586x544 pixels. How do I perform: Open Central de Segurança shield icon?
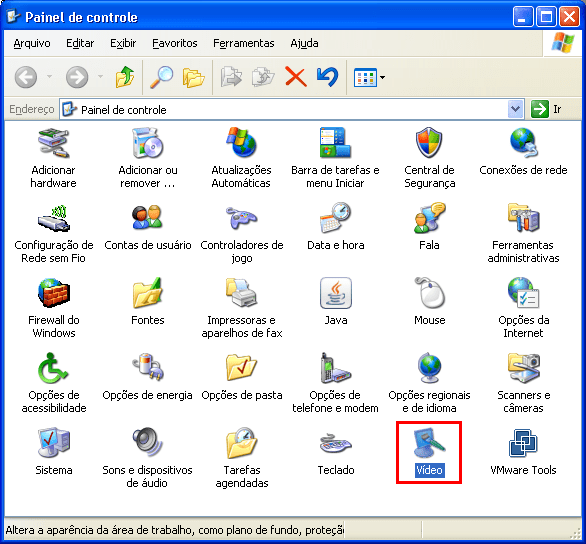(x=429, y=143)
